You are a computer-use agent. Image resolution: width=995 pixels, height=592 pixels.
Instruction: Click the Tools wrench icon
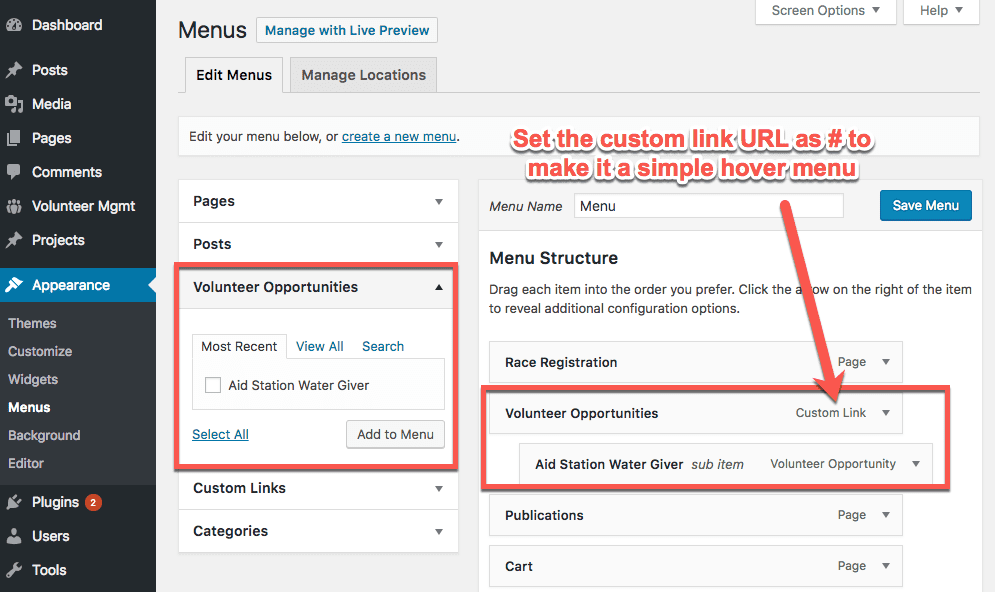(x=14, y=570)
